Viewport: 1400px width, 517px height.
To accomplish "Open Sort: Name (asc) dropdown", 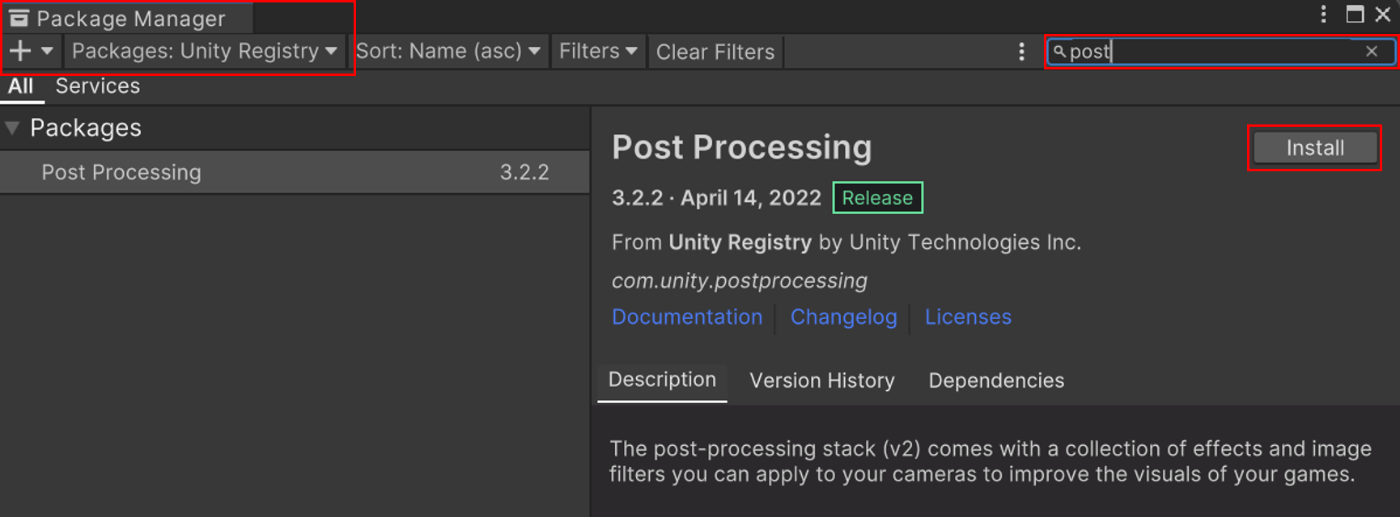I will 448,51.
